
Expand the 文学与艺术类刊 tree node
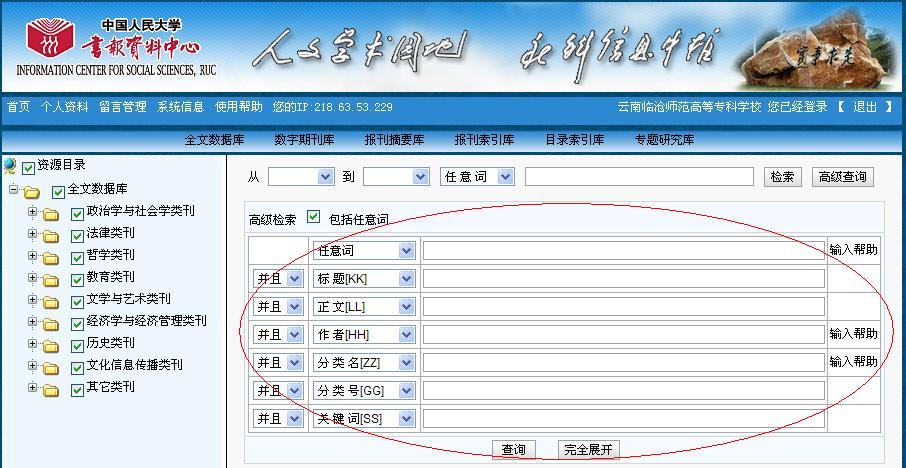(x=33, y=299)
